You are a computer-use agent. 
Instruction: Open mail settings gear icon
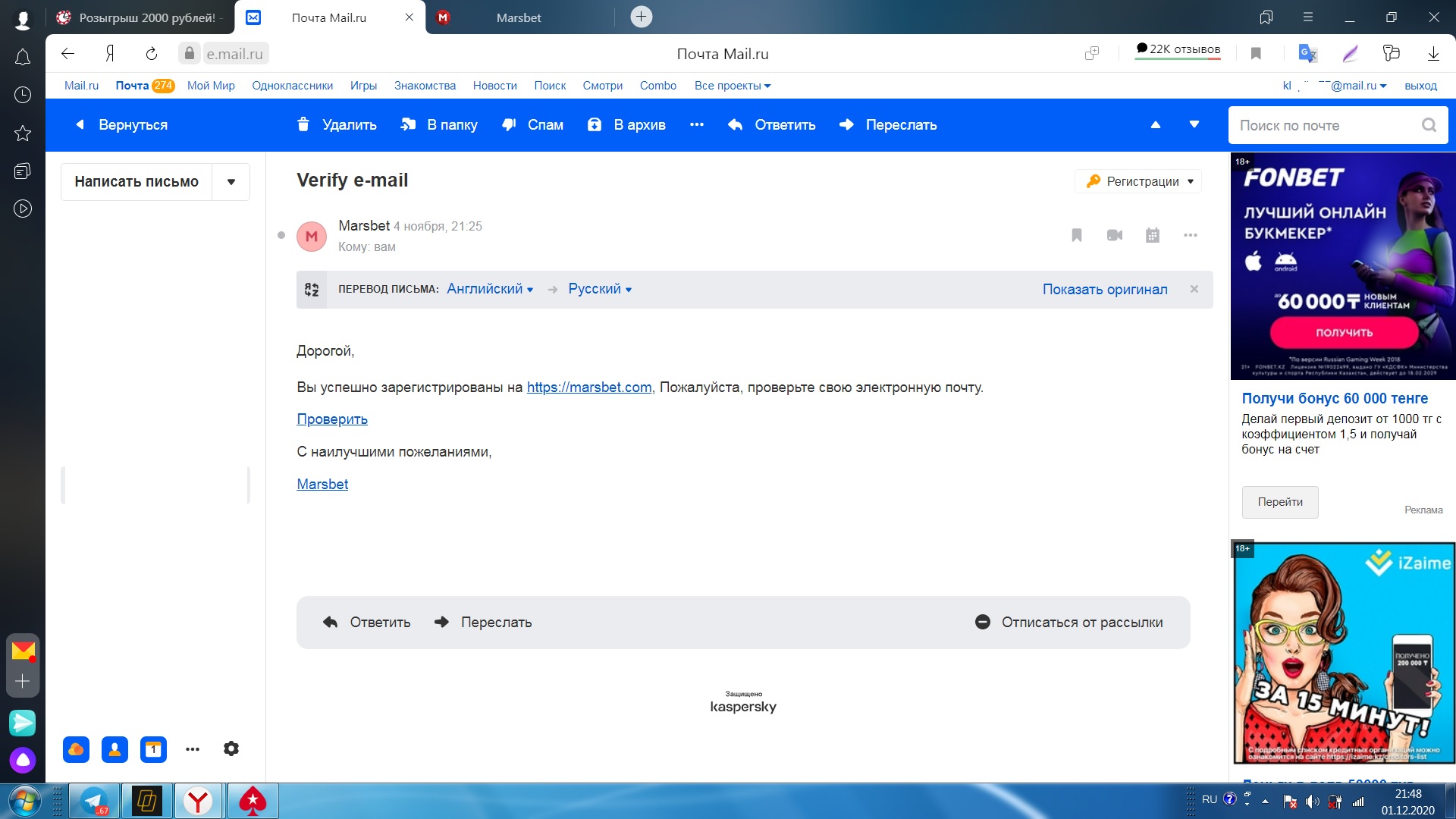pos(231,749)
